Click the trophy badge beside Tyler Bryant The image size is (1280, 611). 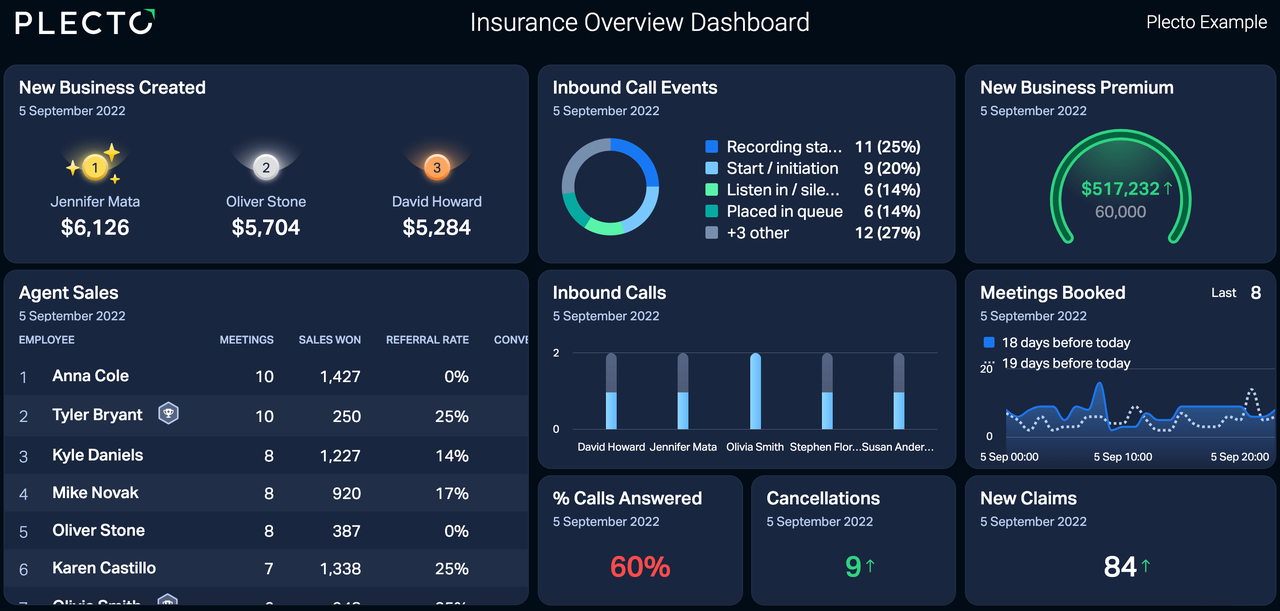click(168, 412)
